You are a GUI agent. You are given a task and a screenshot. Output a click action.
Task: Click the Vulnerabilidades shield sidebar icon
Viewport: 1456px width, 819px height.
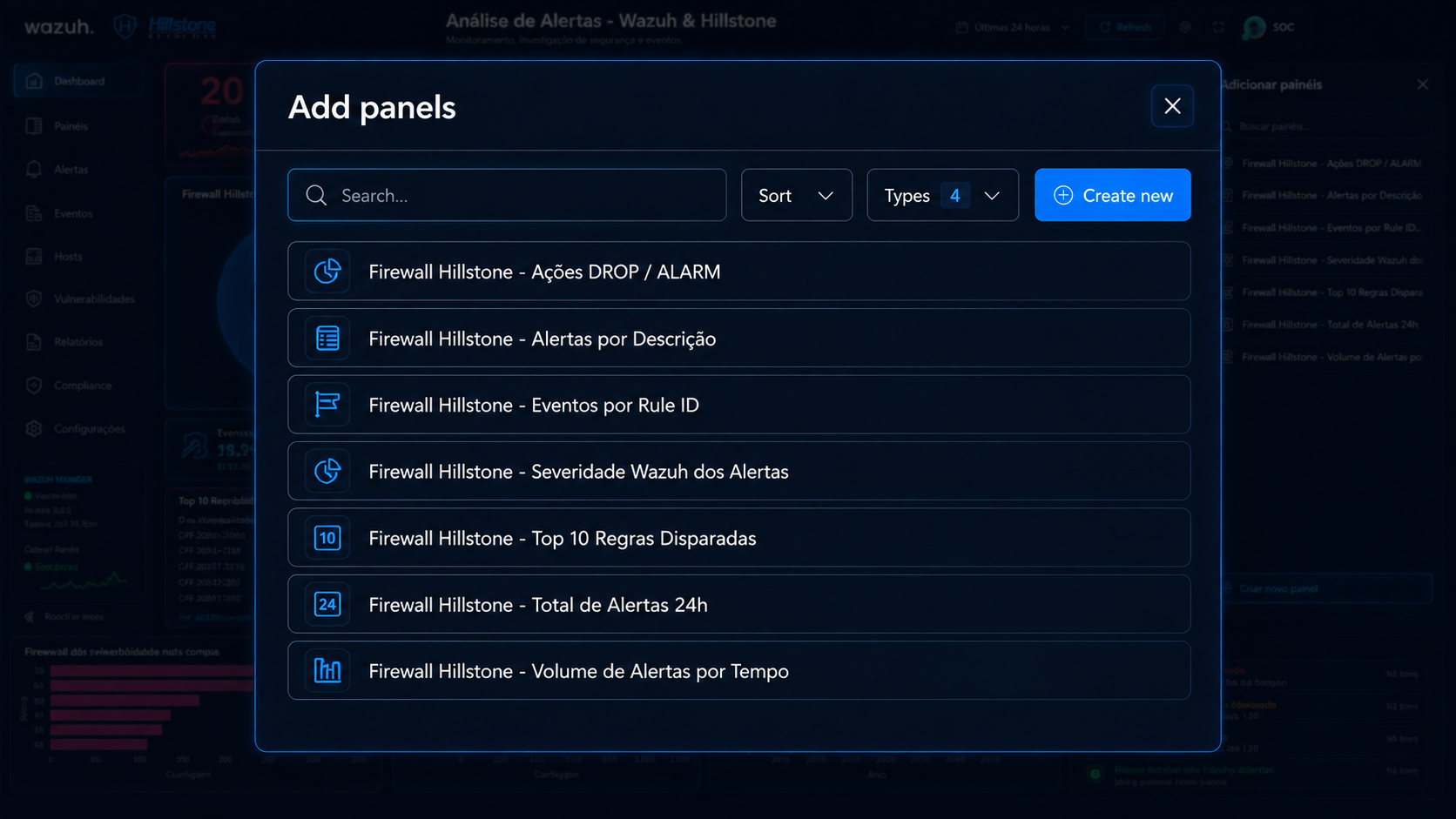[x=34, y=299]
